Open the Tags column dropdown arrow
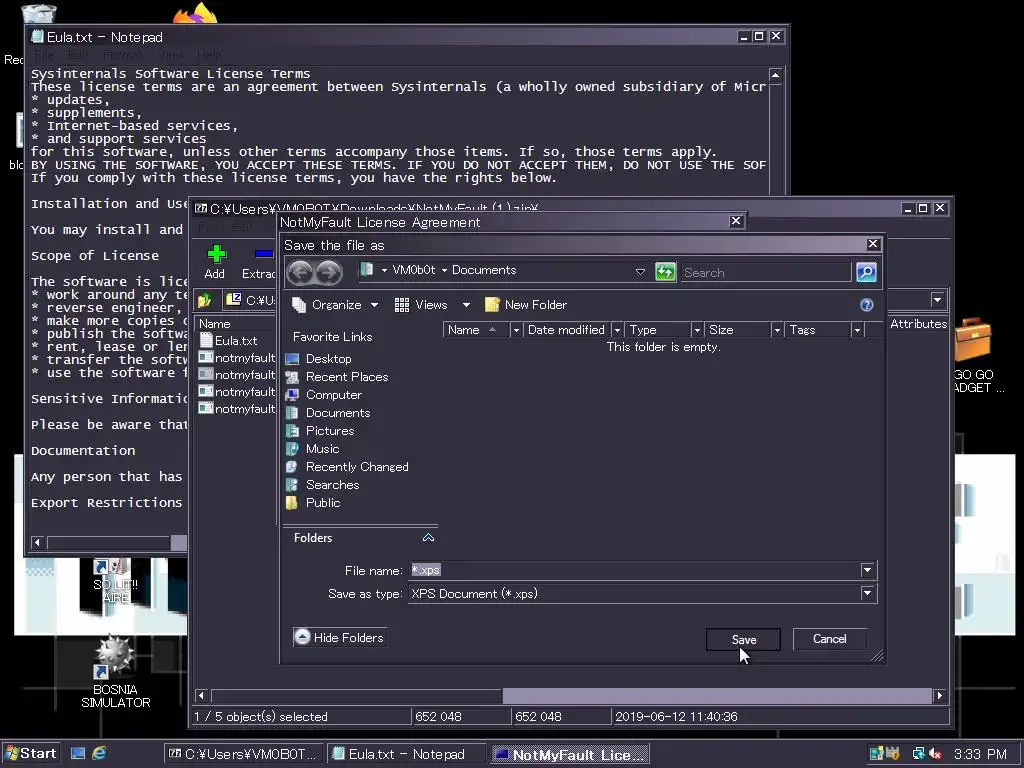Image resolution: width=1024 pixels, height=768 pixels. pyautogui.click(x=857, y=330)
